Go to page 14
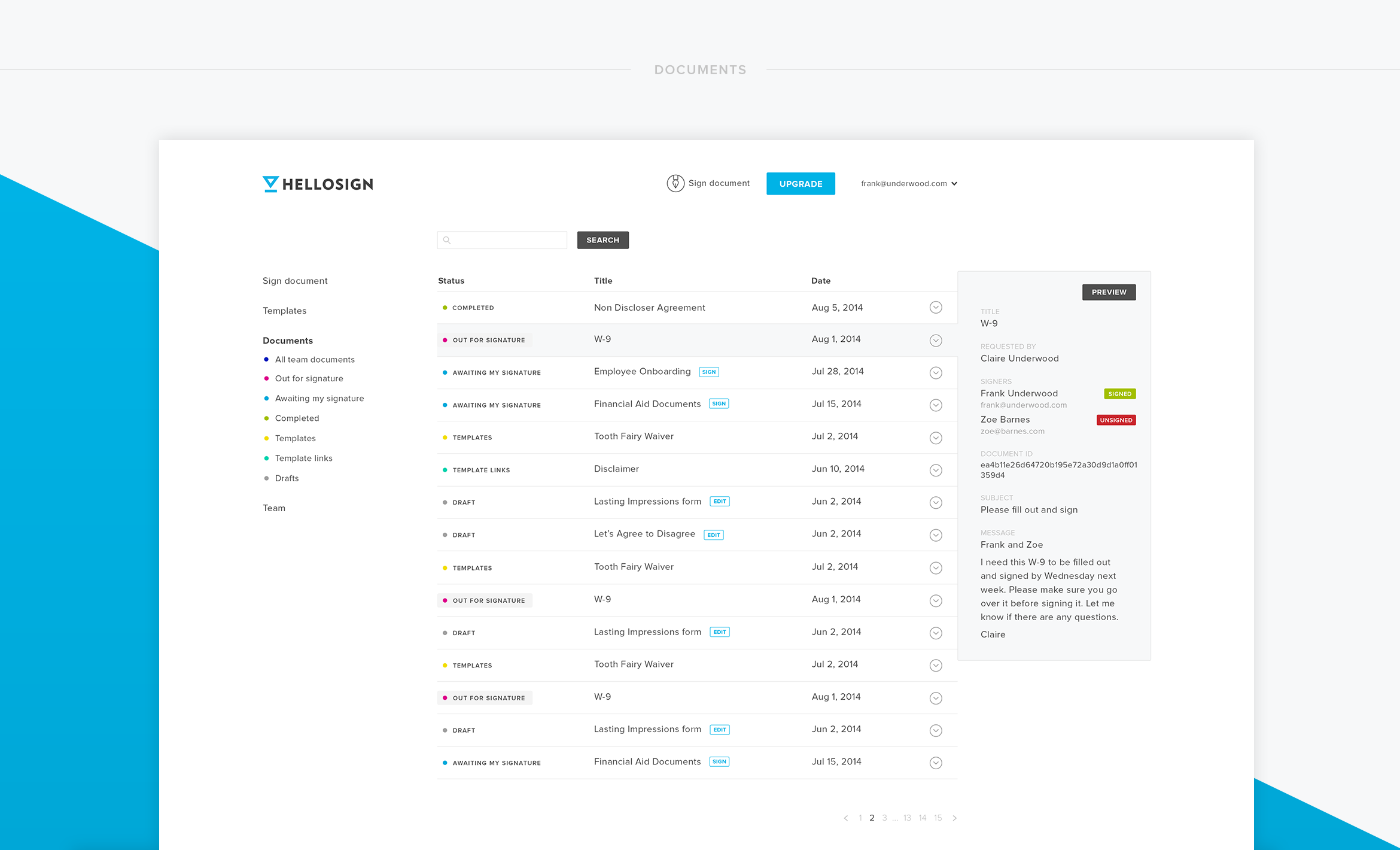 click(923, 818)
